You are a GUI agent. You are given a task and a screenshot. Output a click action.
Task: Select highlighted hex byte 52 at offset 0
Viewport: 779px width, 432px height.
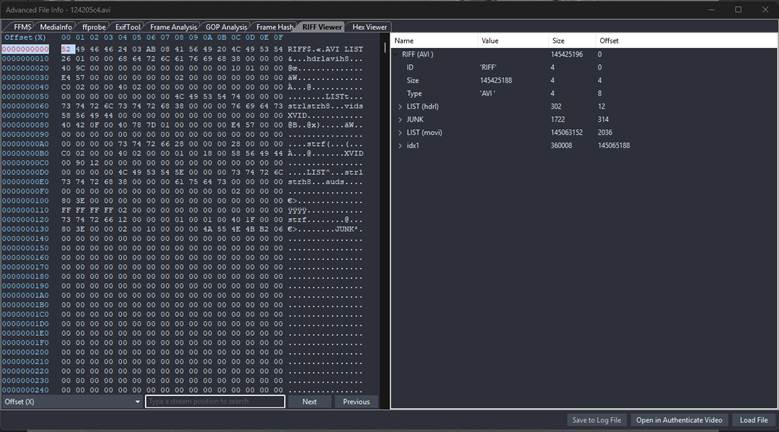pyautogui.click(x=66, y=49)
